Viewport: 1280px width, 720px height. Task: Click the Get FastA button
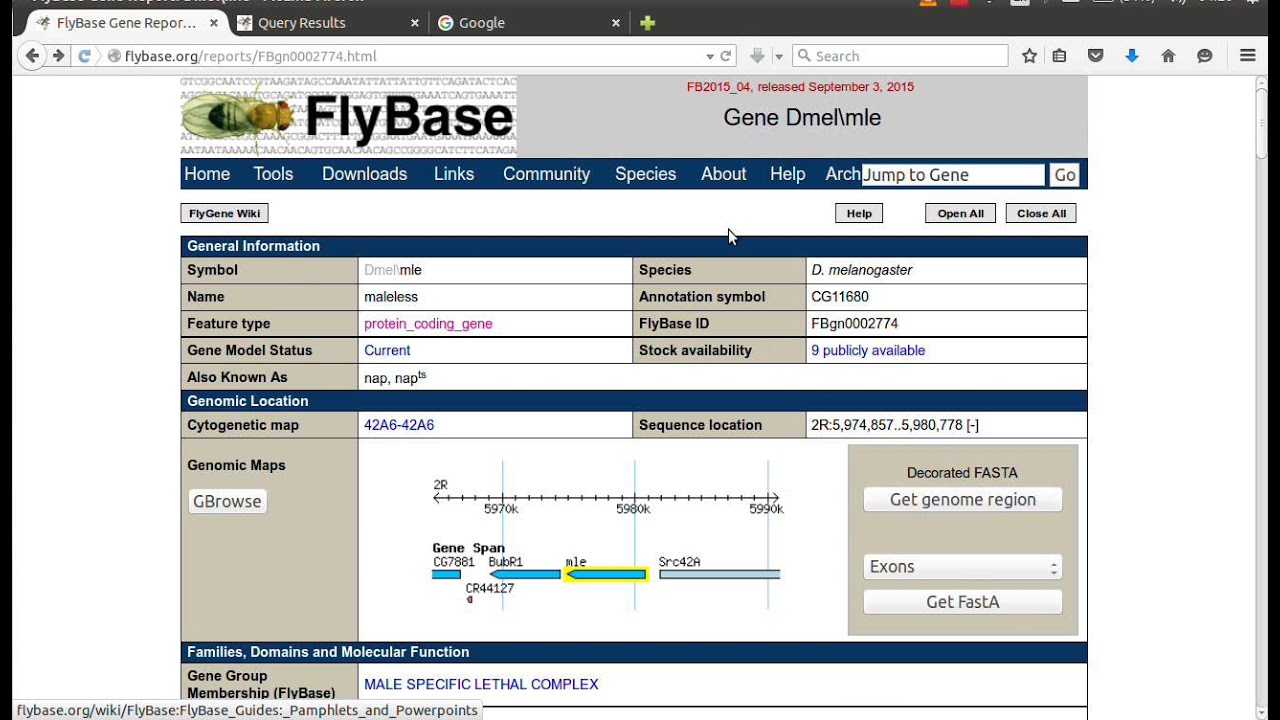click(x=963, y=602)
